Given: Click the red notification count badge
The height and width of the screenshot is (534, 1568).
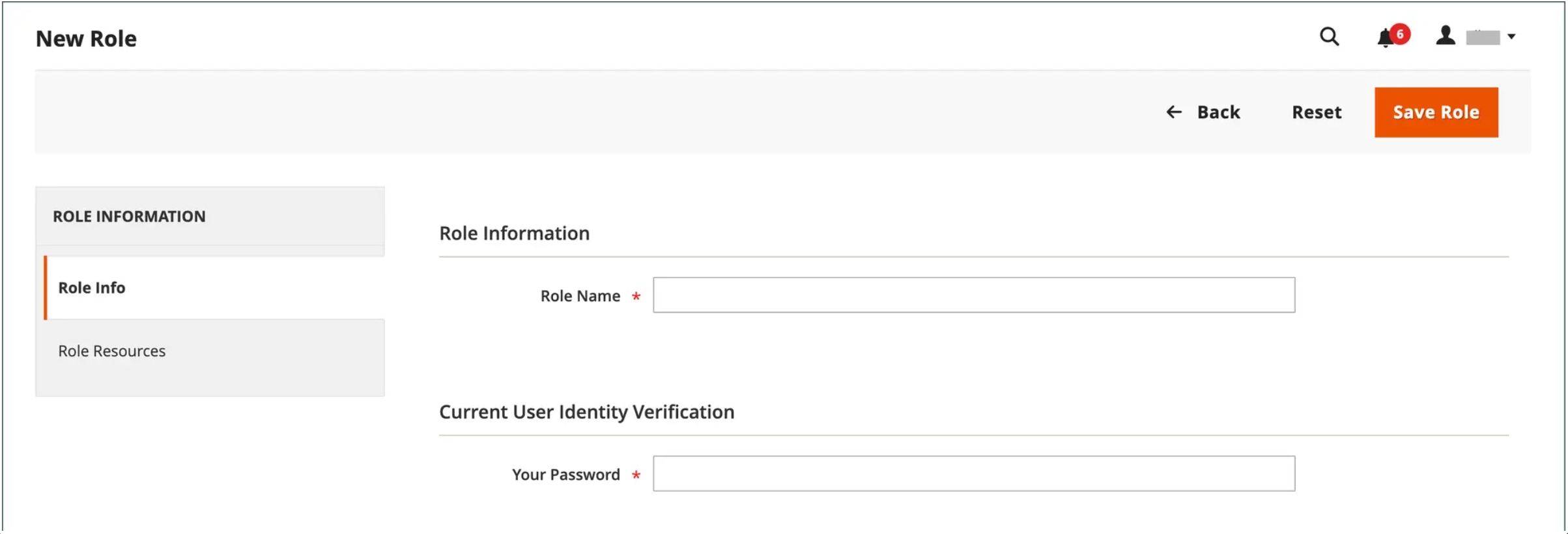Looking at the screenshot, I should click(x=1399, y=34).
